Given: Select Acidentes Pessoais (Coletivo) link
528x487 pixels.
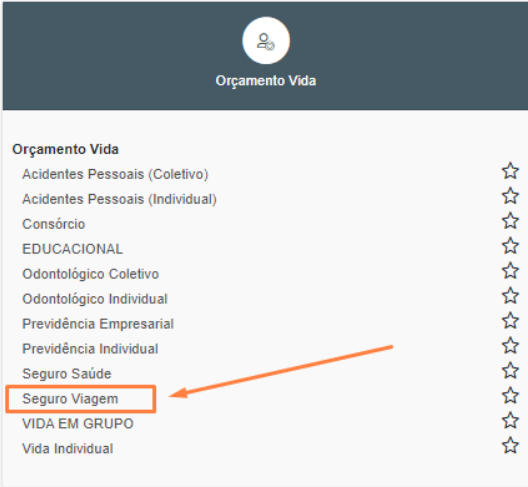Looking at the screenshot, I should tap(115, 174).
